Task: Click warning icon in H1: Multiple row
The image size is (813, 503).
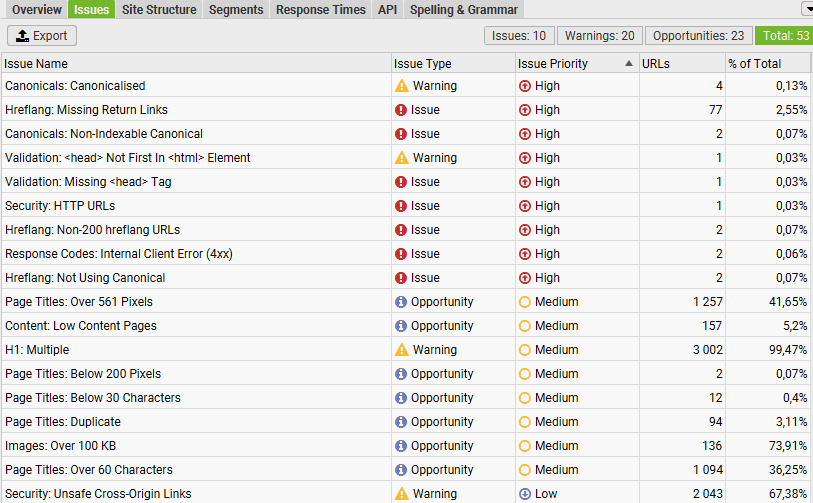Action: pyautogui.click(x=401, y=350)
